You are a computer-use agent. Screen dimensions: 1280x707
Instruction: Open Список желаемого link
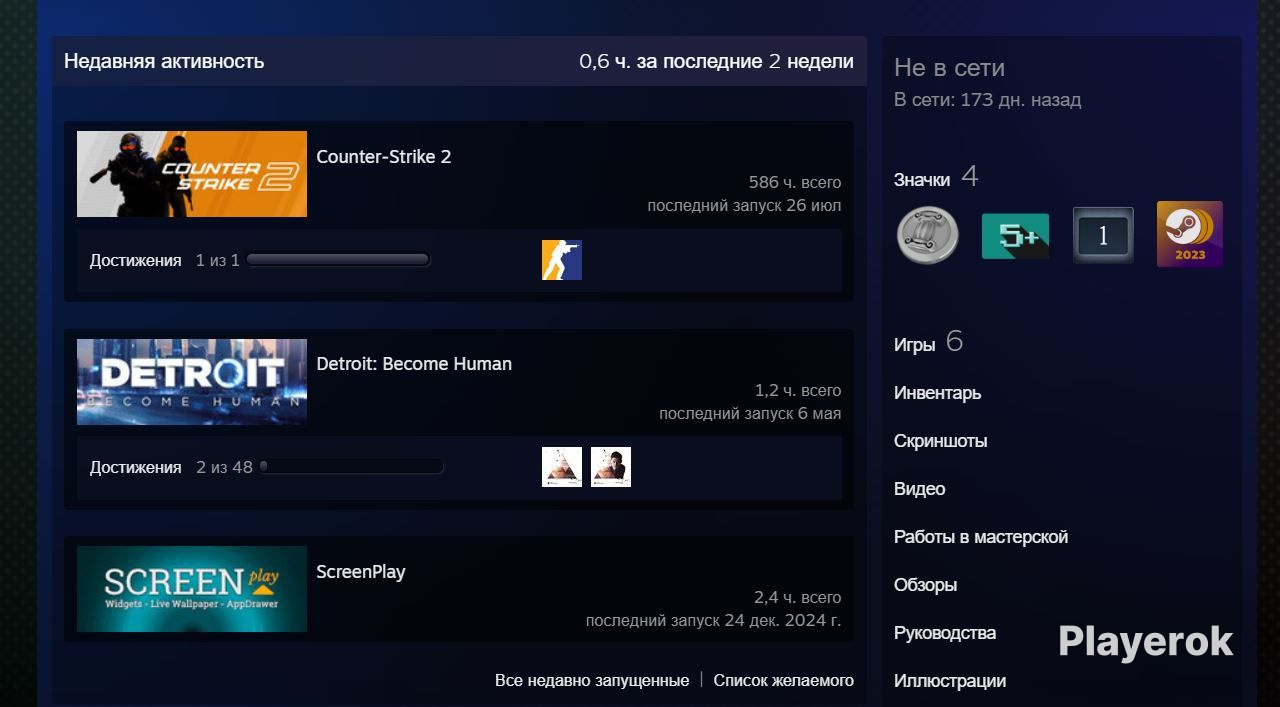[784, 680]
